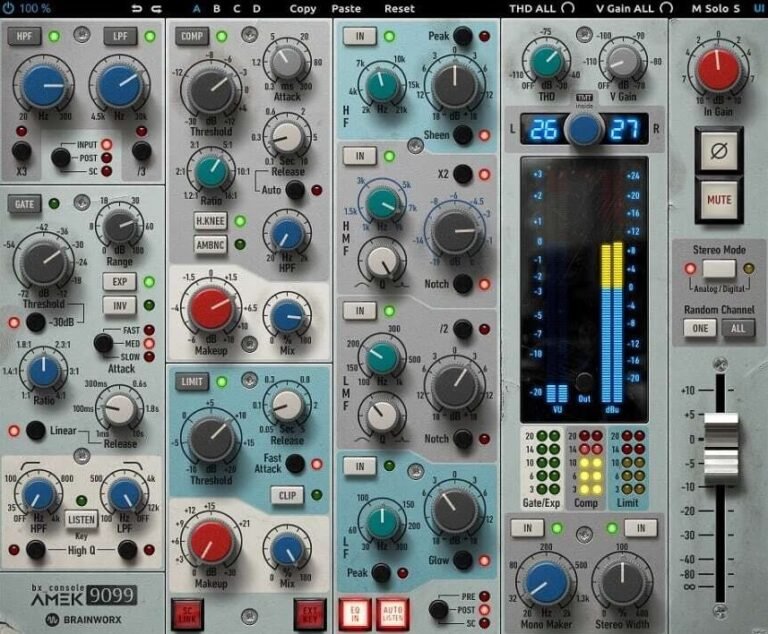Screen dimensions: 768x634
Task: Click the red EXT KEY button
Action: [310, 614]
